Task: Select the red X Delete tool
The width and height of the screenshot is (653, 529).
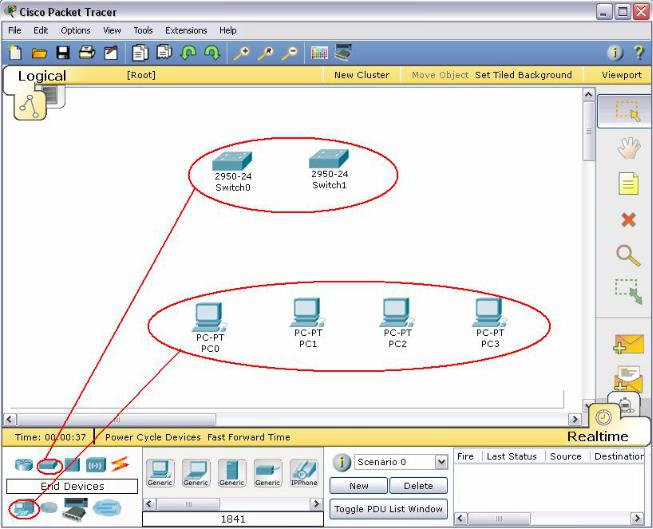Action: coord(628,220)
